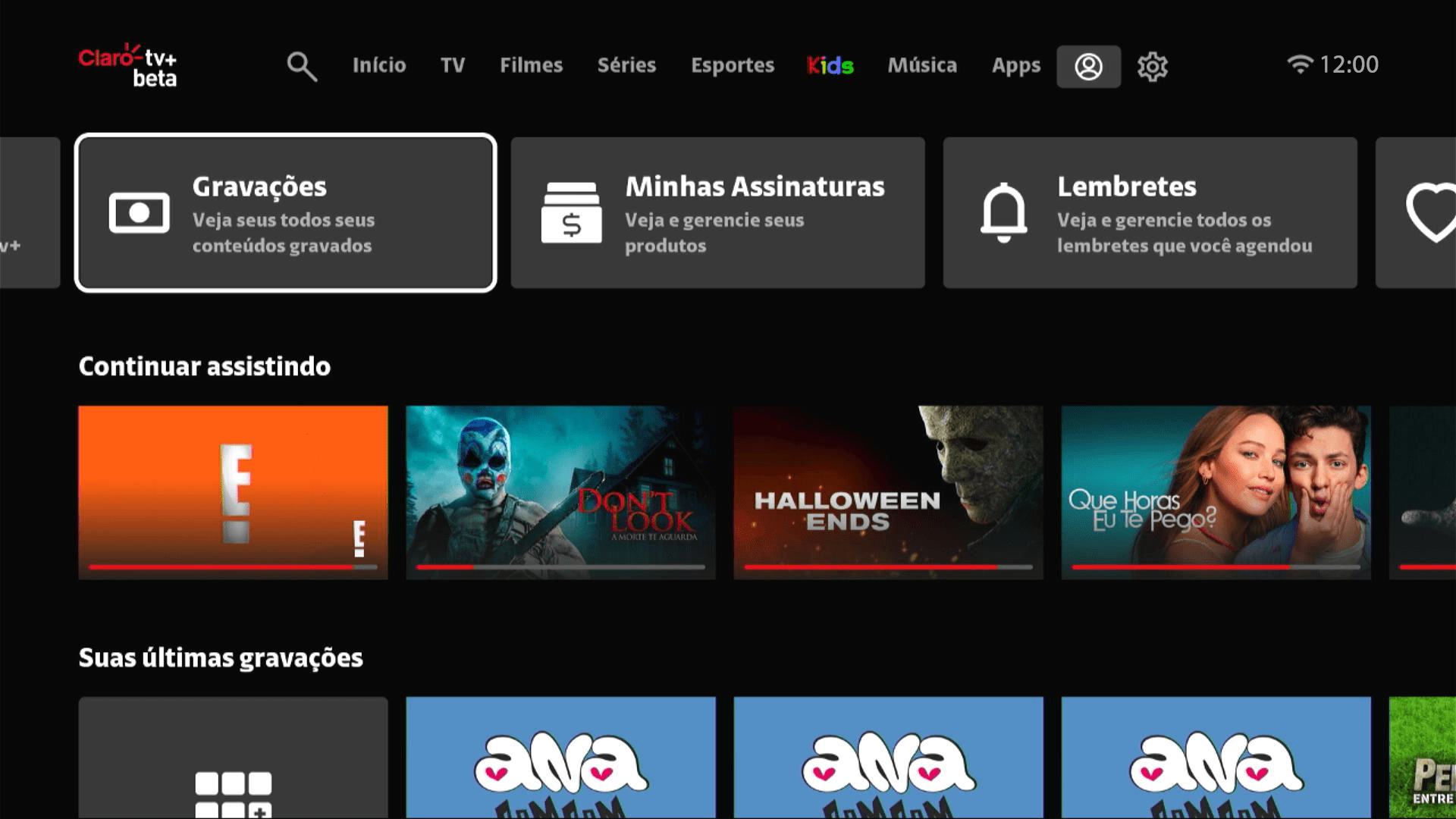Image resolution: width=1456 pixels, height=819 pixels.
Task: Click Halloween Ends continue watching thumbnail
Action: (x=888, y=491)
